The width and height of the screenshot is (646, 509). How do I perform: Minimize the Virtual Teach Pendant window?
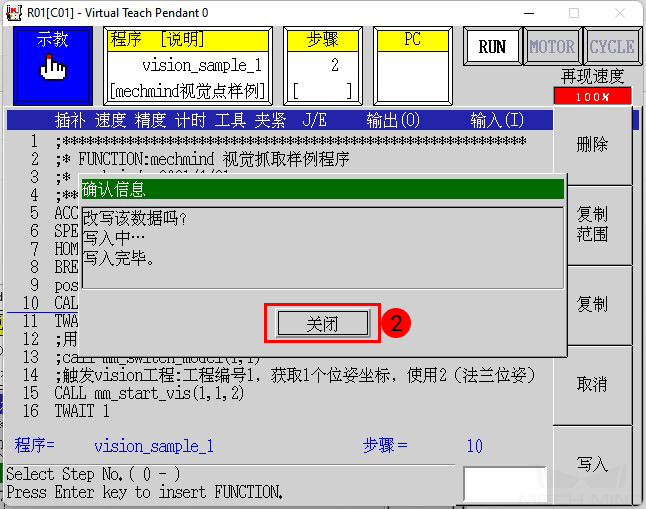tap(529, 13)
